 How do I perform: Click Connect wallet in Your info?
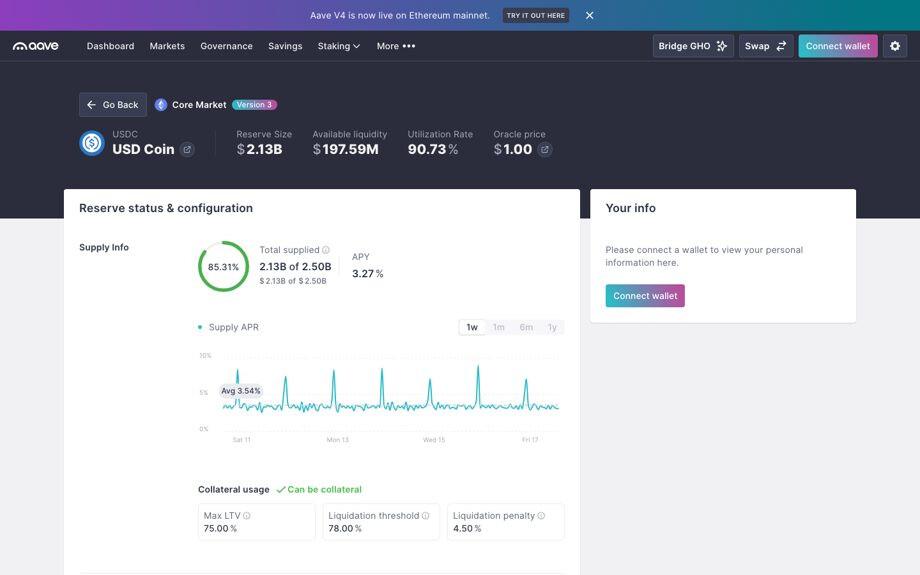coord(645,296)
